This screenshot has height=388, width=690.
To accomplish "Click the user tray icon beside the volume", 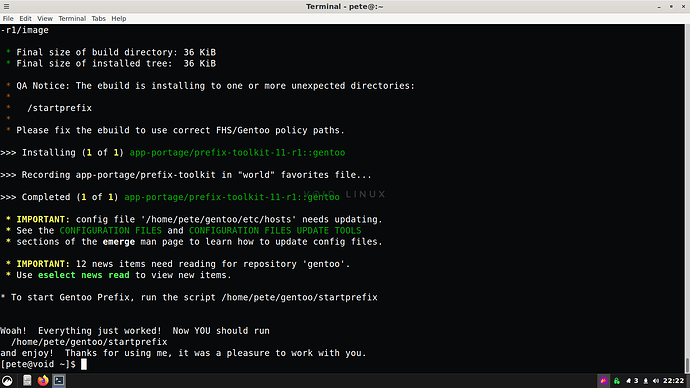I will pos(646,381).
